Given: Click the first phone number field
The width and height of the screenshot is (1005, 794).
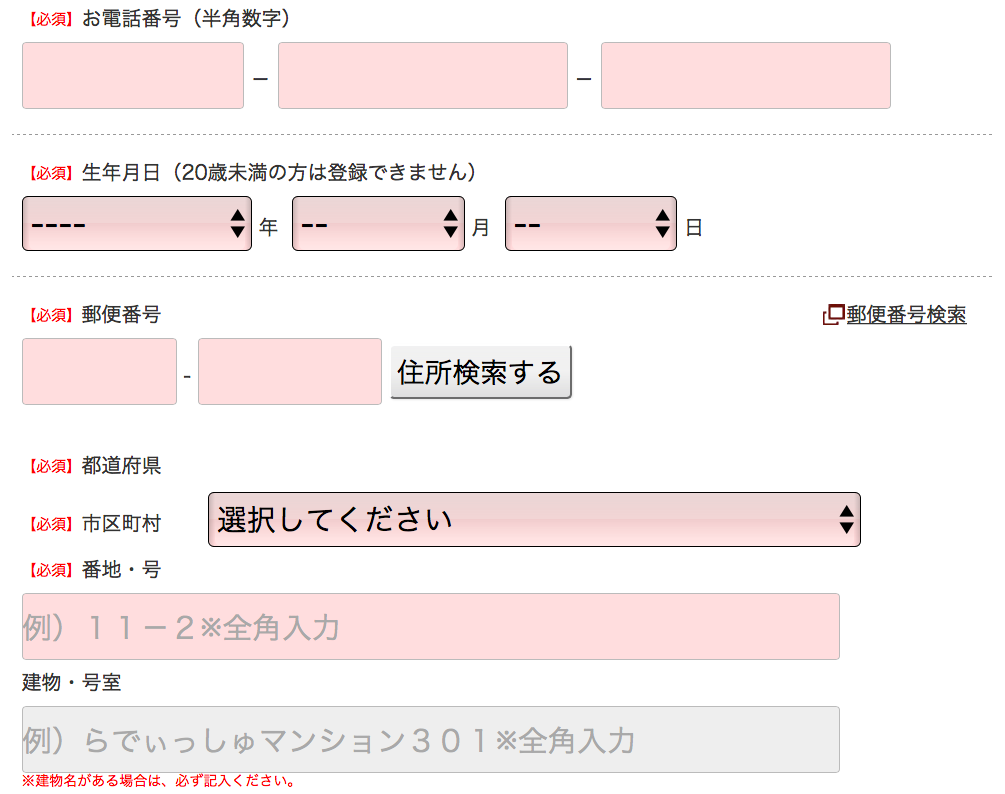Looking at the screenshot, I should 133,75.
